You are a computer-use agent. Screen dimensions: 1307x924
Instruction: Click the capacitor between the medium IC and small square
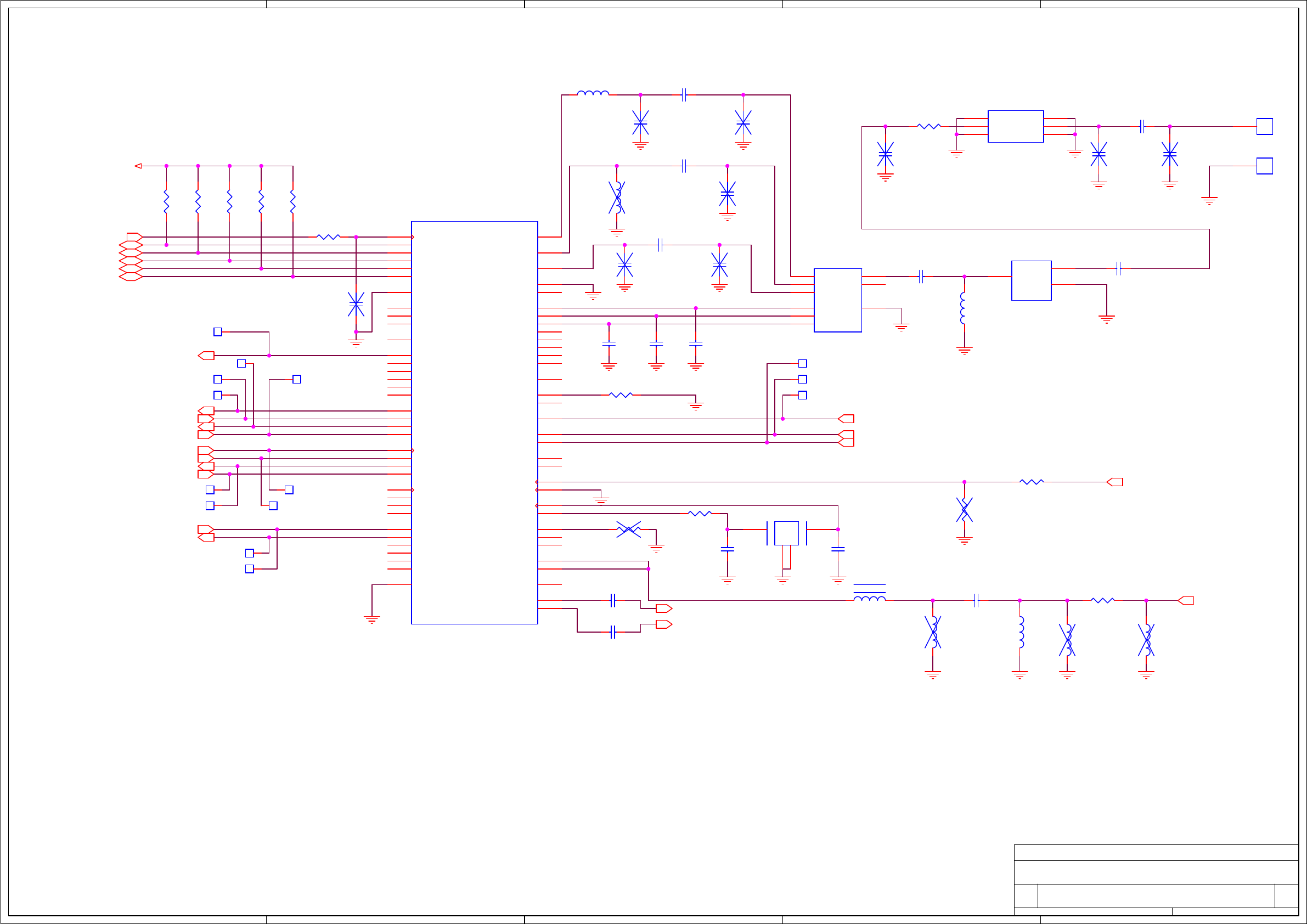(x=921, y=277)
